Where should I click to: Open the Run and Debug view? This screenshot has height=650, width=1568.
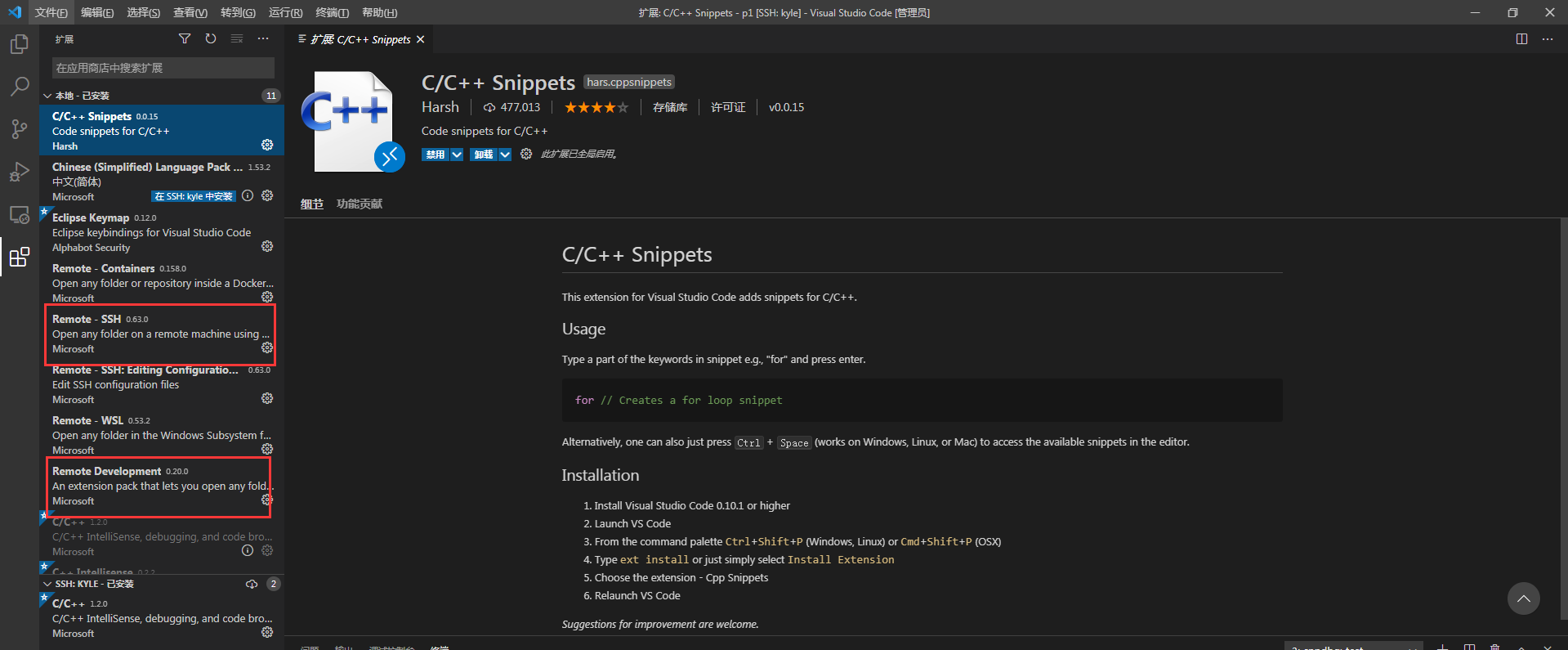point(20,172)
